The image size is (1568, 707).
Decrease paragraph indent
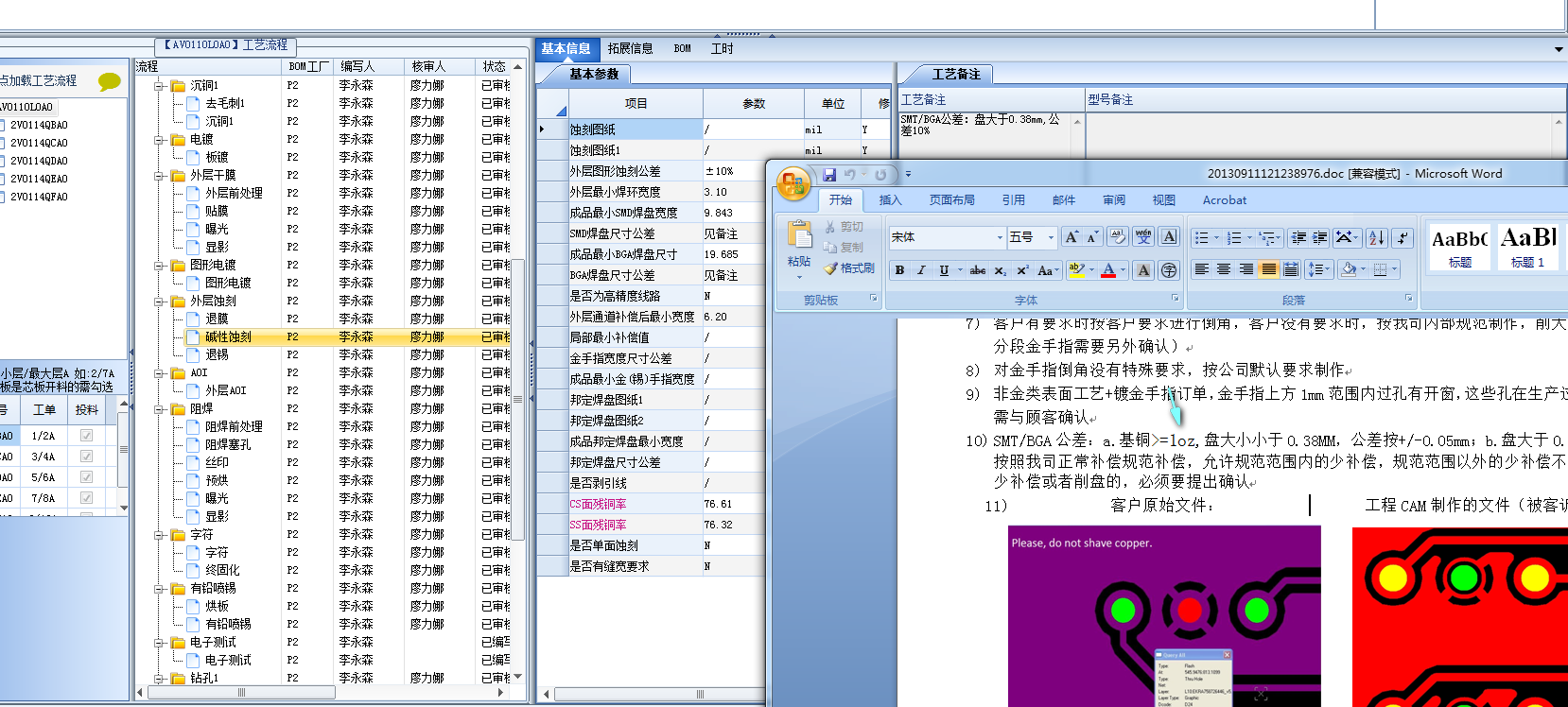click(x=1298, y=237)
